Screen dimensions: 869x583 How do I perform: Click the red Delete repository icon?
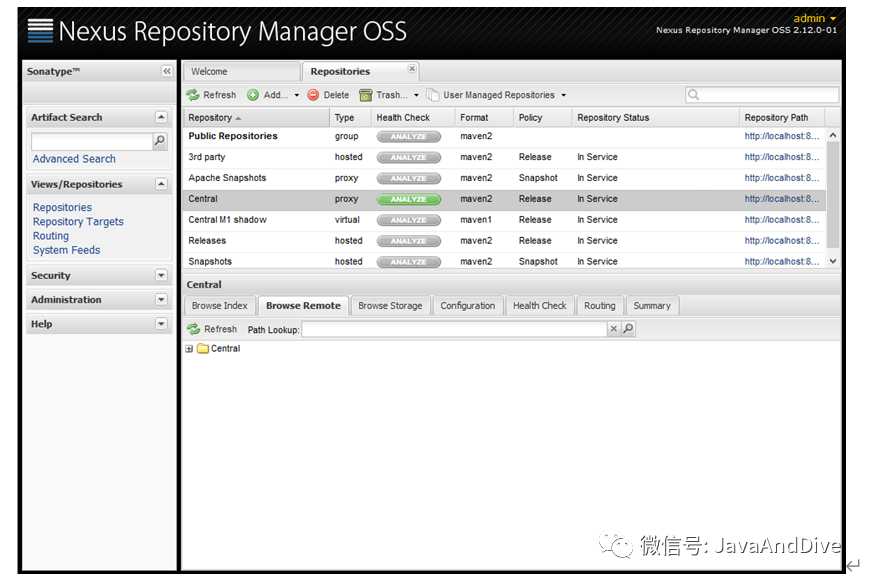pyautogui.click(x=313, y=95)
